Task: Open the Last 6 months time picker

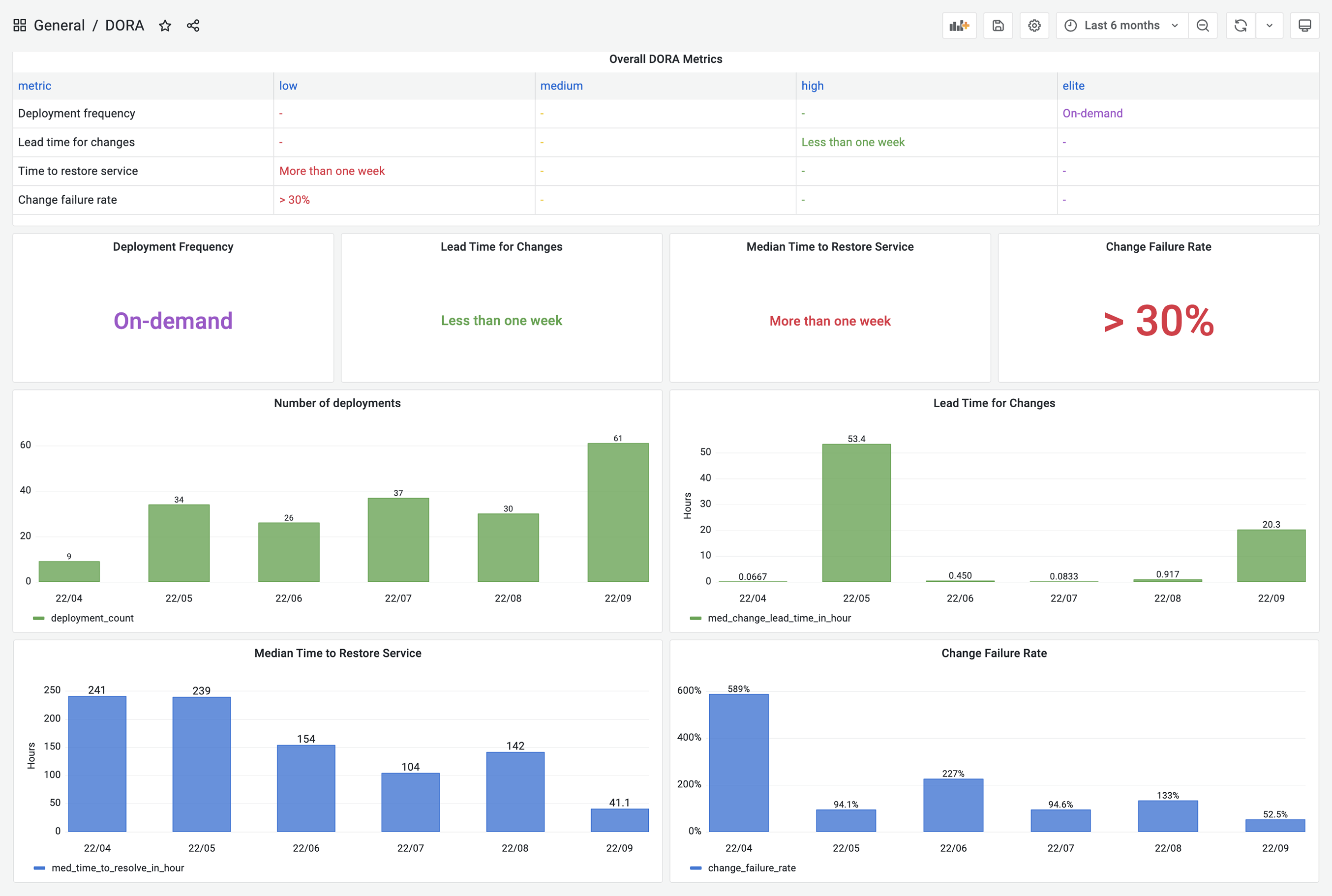Action: [1120, 25]
